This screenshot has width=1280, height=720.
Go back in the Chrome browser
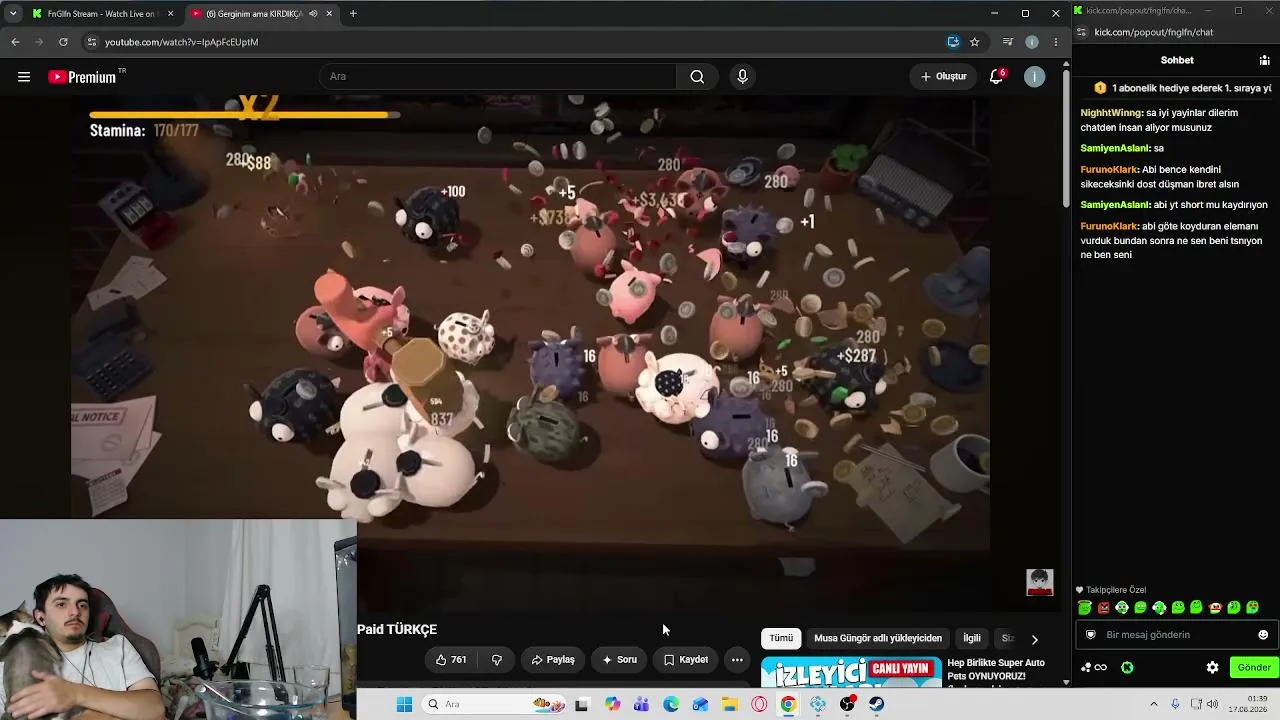tap(15, 42)
